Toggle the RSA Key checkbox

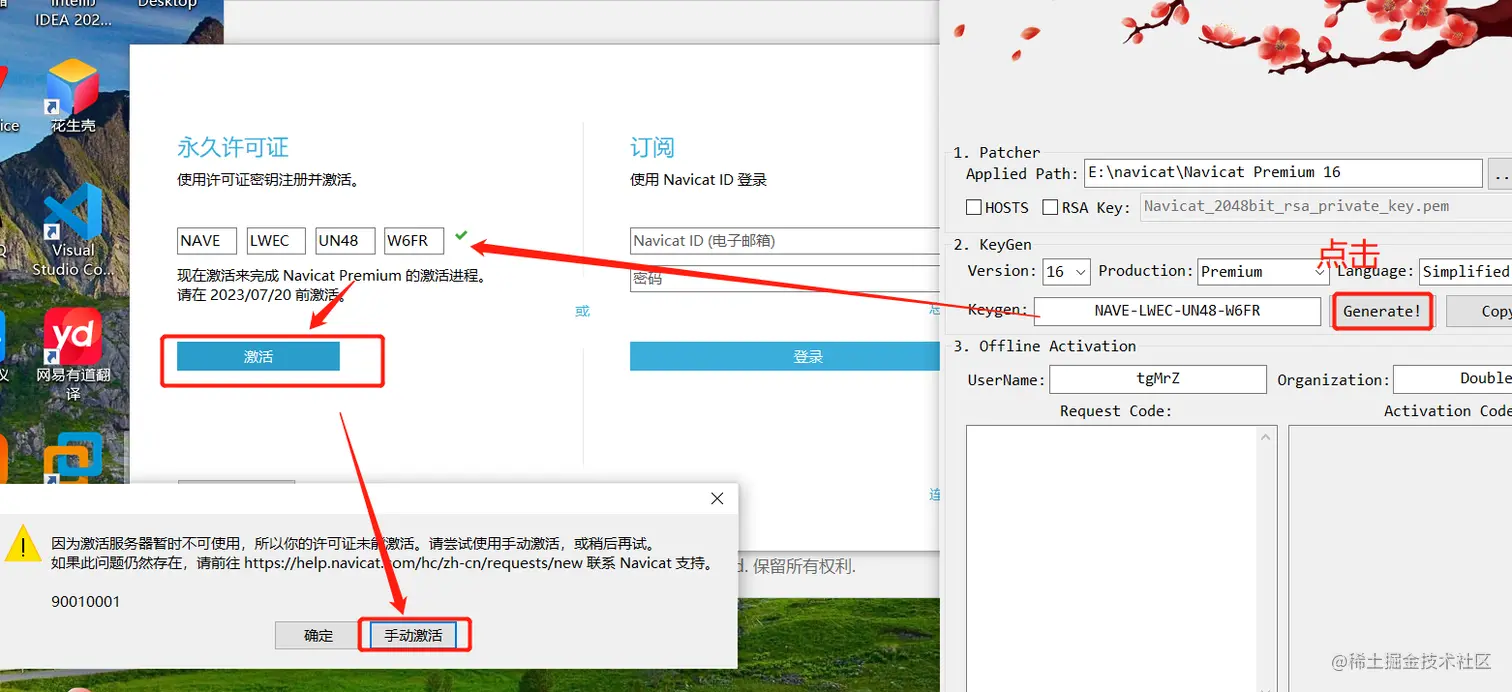[x=1050, y=207]
